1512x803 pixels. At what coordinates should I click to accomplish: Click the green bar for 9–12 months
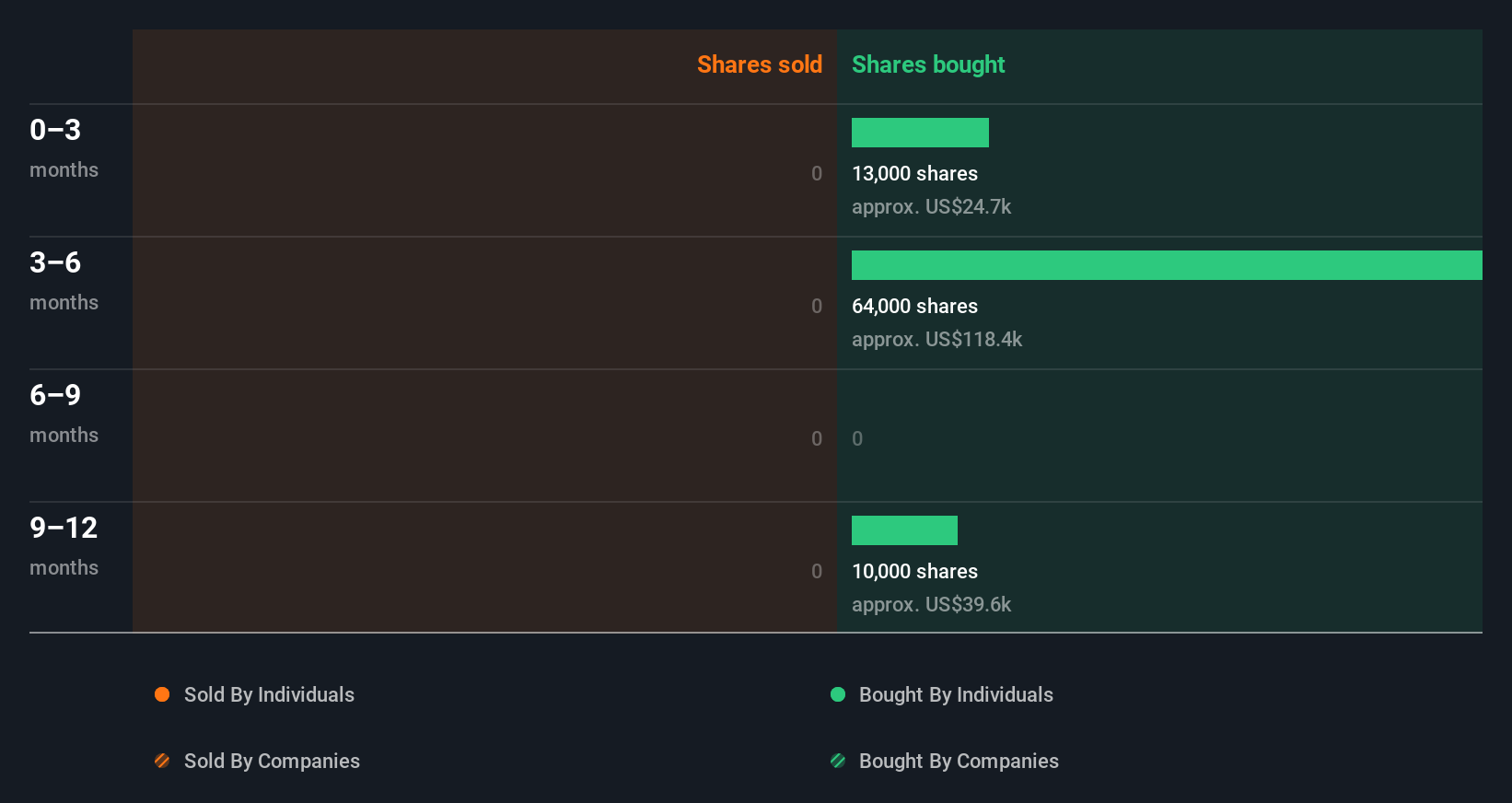tap(904, 530)
